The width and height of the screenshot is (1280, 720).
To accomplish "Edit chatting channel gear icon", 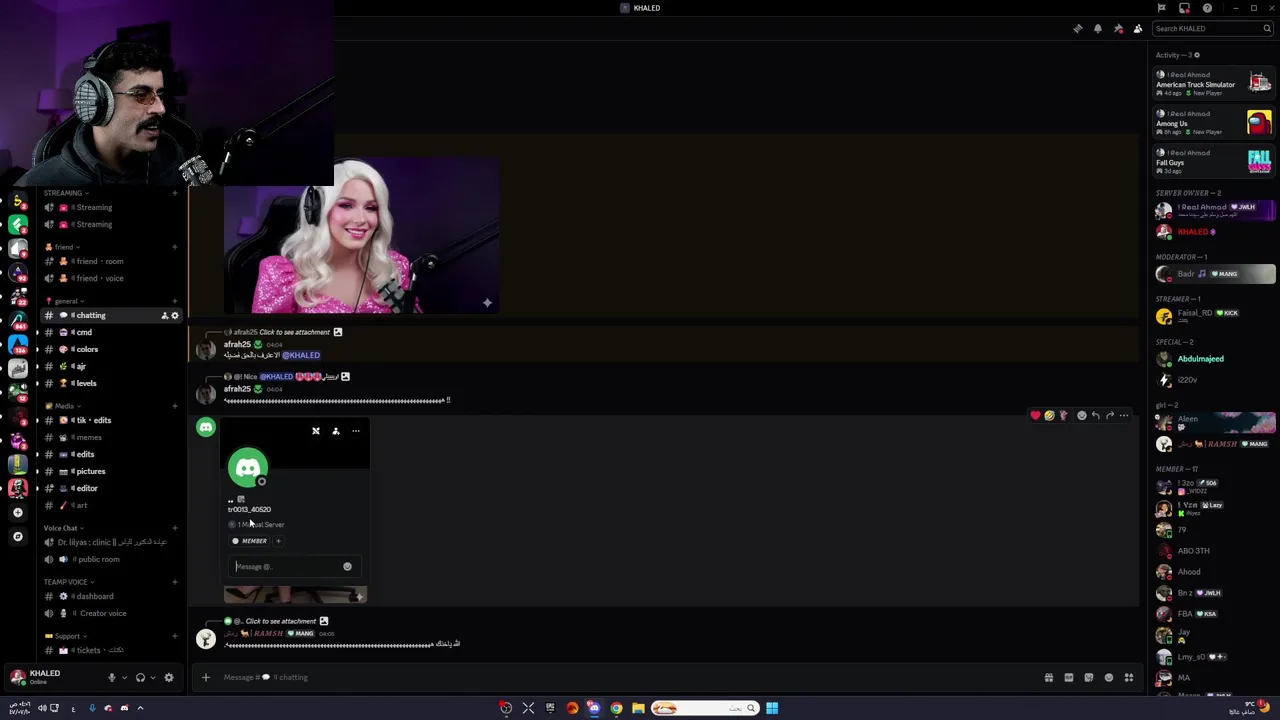I will (175, 316).
